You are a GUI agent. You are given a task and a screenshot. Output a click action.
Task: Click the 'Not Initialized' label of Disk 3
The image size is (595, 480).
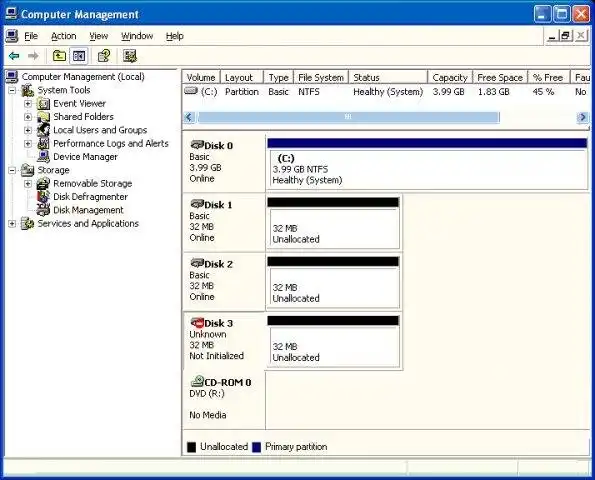(x=216, y=356)
